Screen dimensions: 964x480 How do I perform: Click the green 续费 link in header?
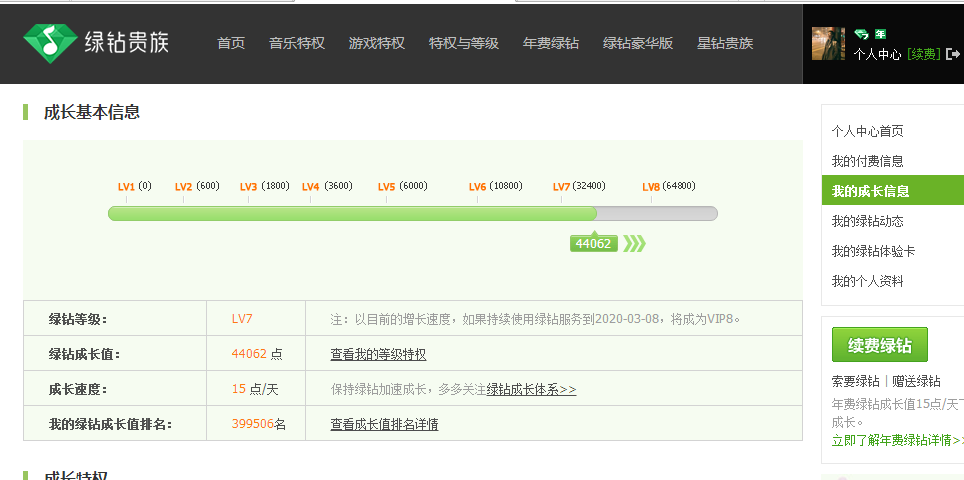(923, 54)
